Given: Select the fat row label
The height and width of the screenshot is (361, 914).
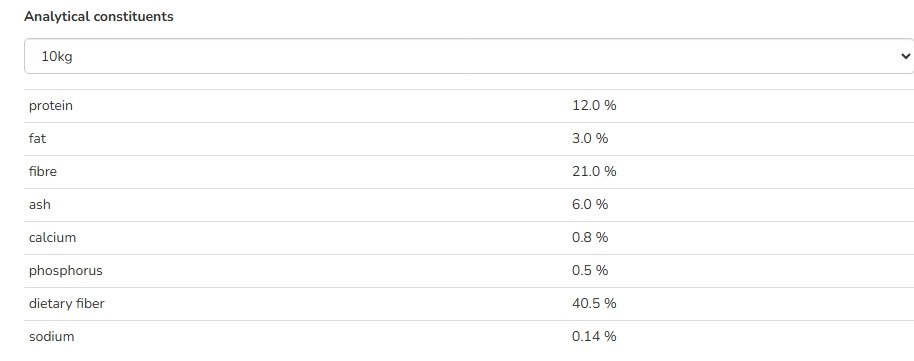Looking at the screenshot, I should tap(37, 138).
